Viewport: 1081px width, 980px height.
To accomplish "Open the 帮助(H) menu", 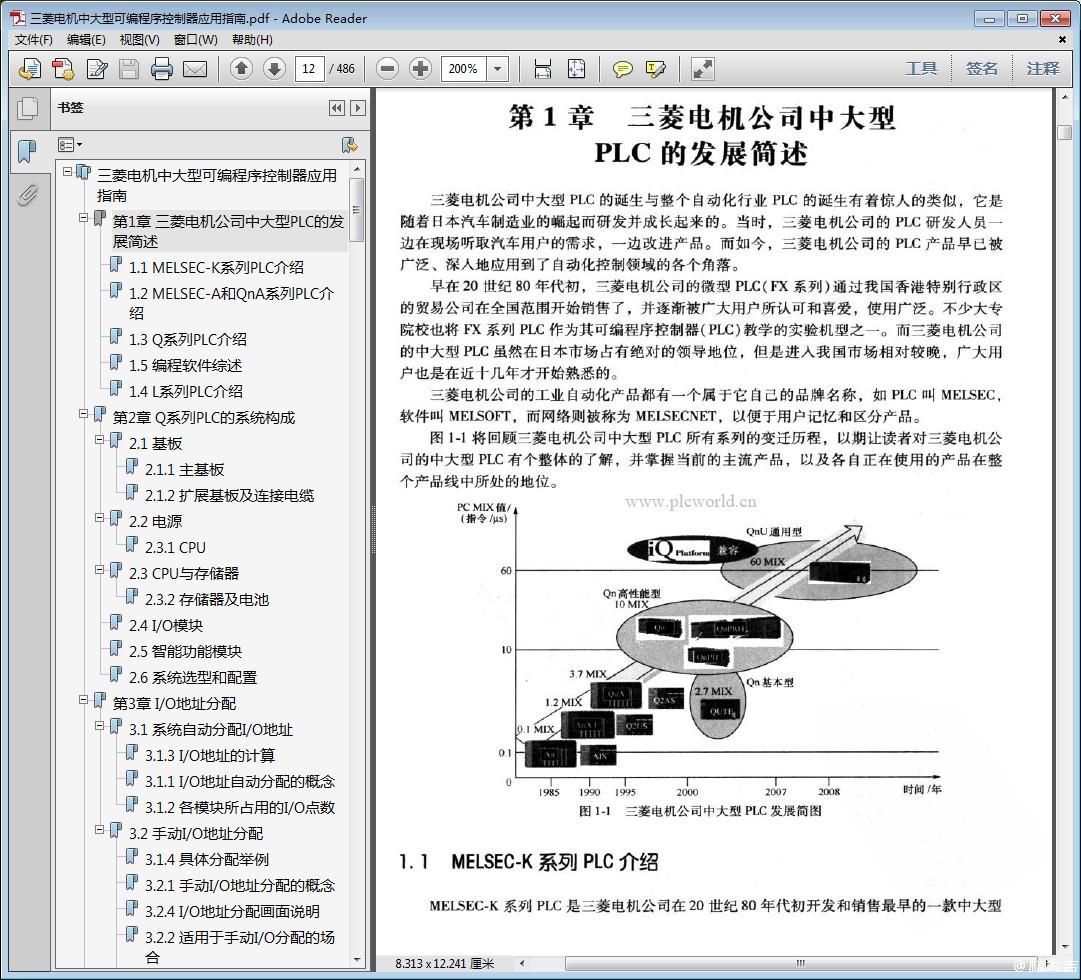I will click(252, 40).
